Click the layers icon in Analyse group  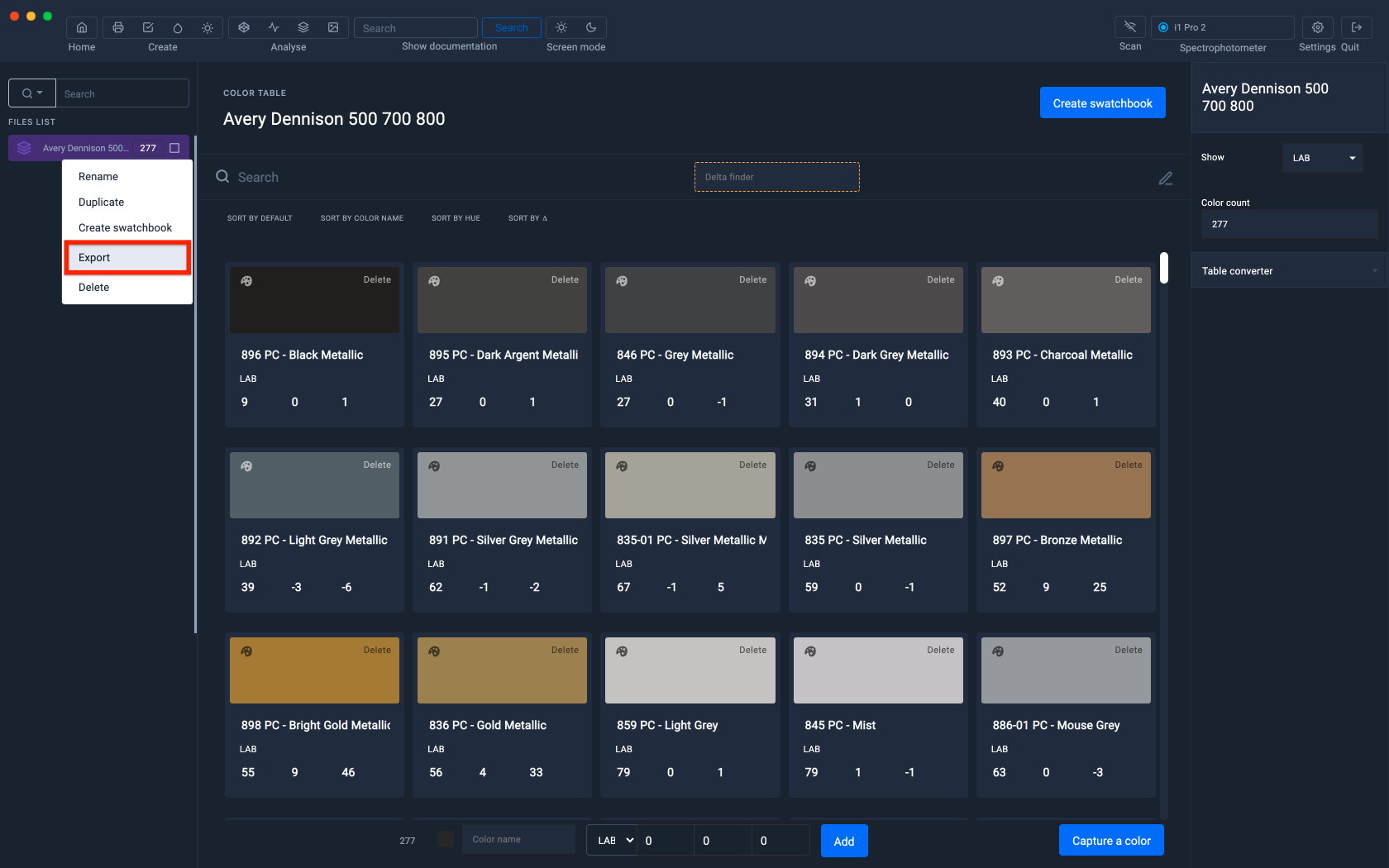(303, 27)
